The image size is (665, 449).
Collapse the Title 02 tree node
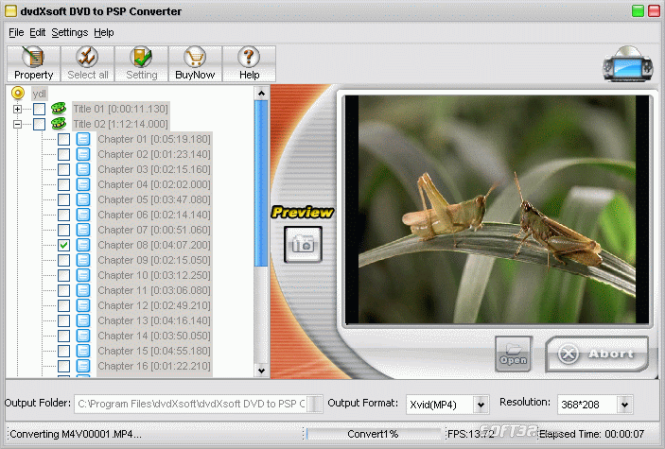tap(17, 124)
